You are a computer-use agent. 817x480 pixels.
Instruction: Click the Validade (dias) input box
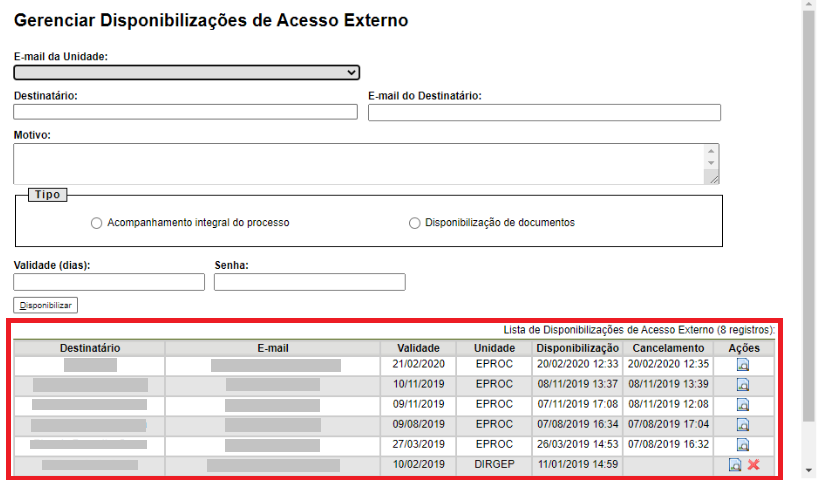pos(109,282)
